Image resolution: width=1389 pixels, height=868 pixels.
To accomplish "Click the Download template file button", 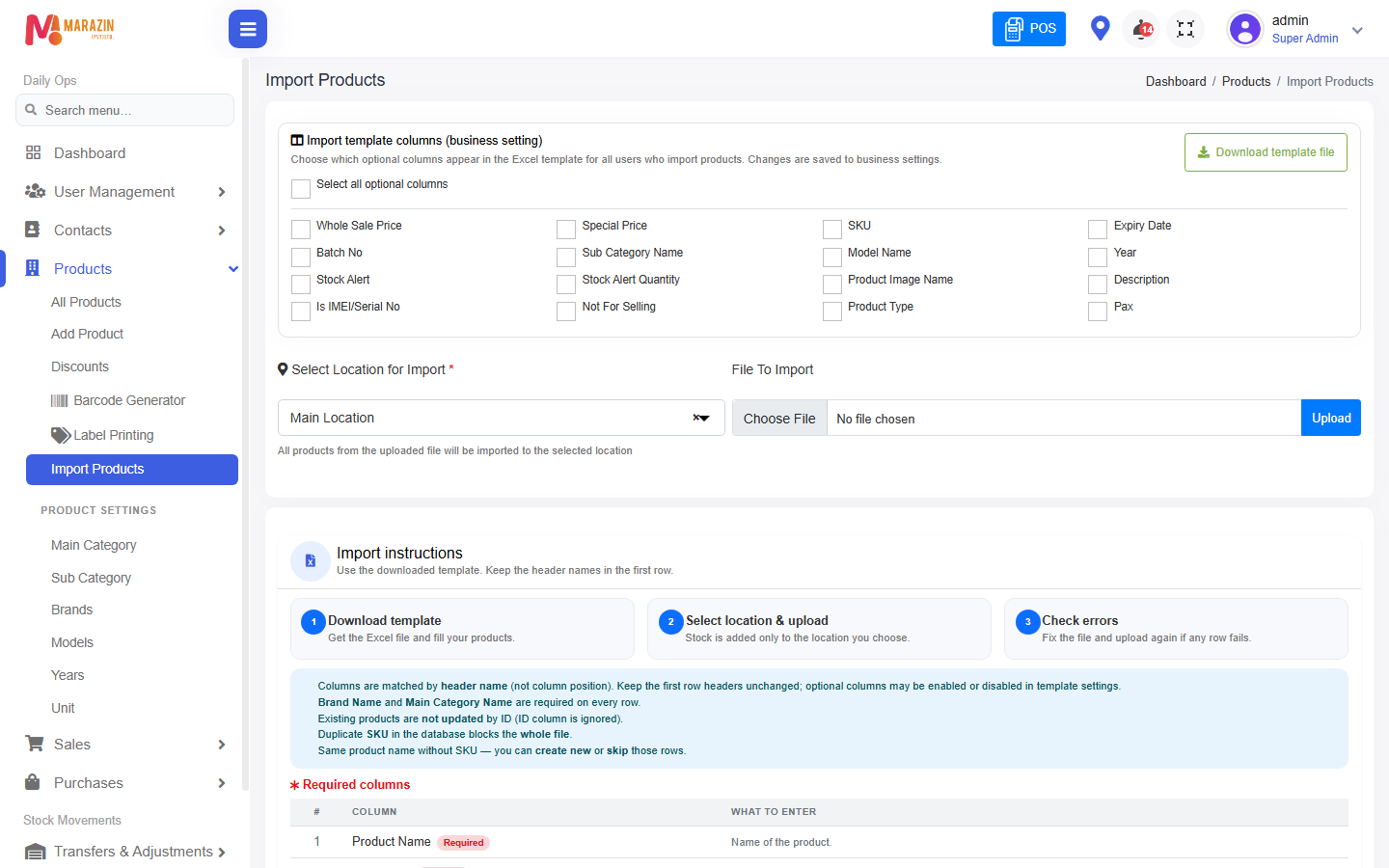I will (1266, 152).
